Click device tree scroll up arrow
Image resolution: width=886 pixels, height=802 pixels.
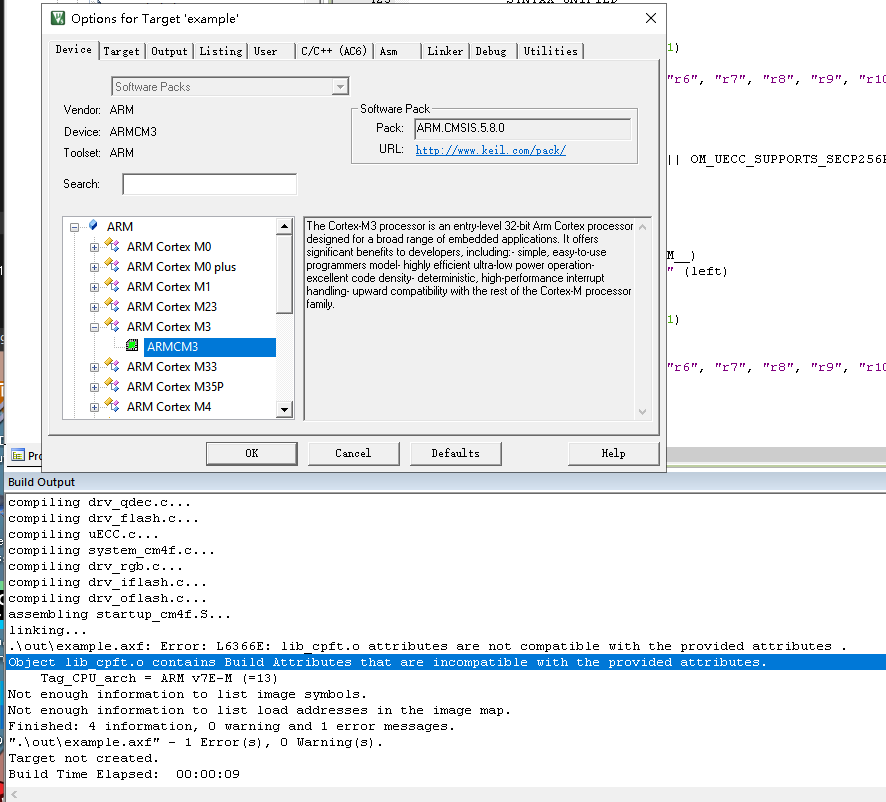pos(285,227)
